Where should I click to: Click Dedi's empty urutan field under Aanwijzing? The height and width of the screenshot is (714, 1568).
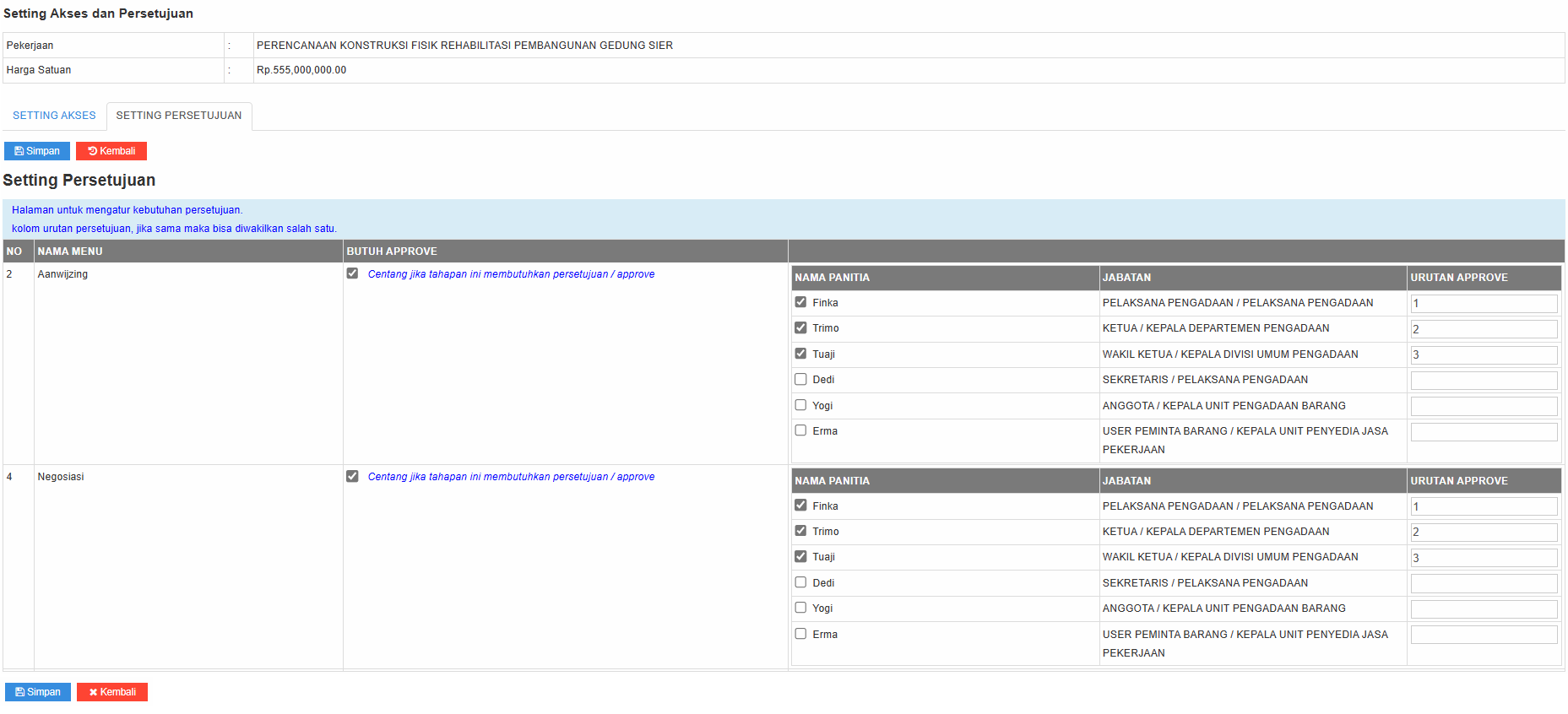[1484, 381]
